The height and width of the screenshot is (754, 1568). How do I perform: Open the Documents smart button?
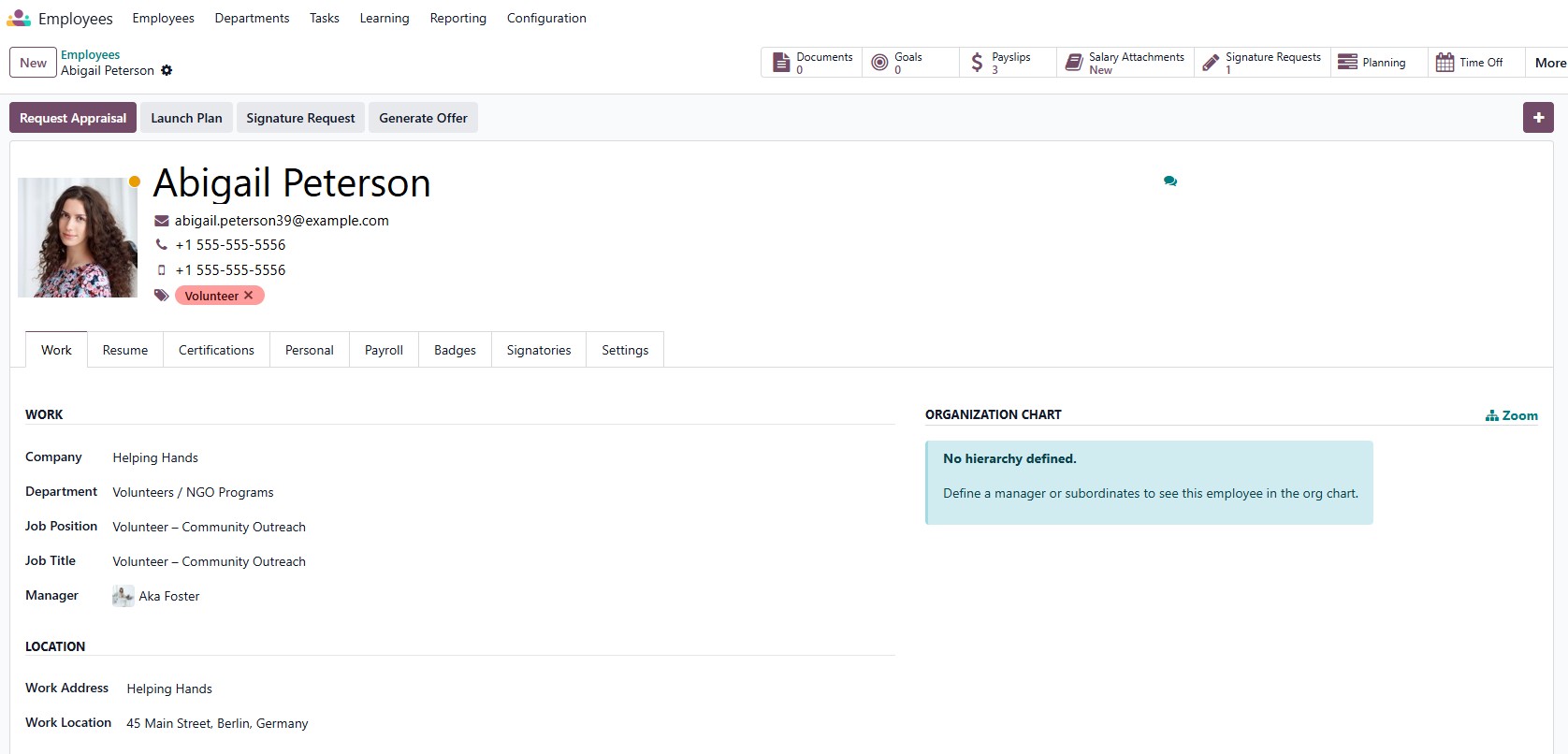[x=812, y=63]
